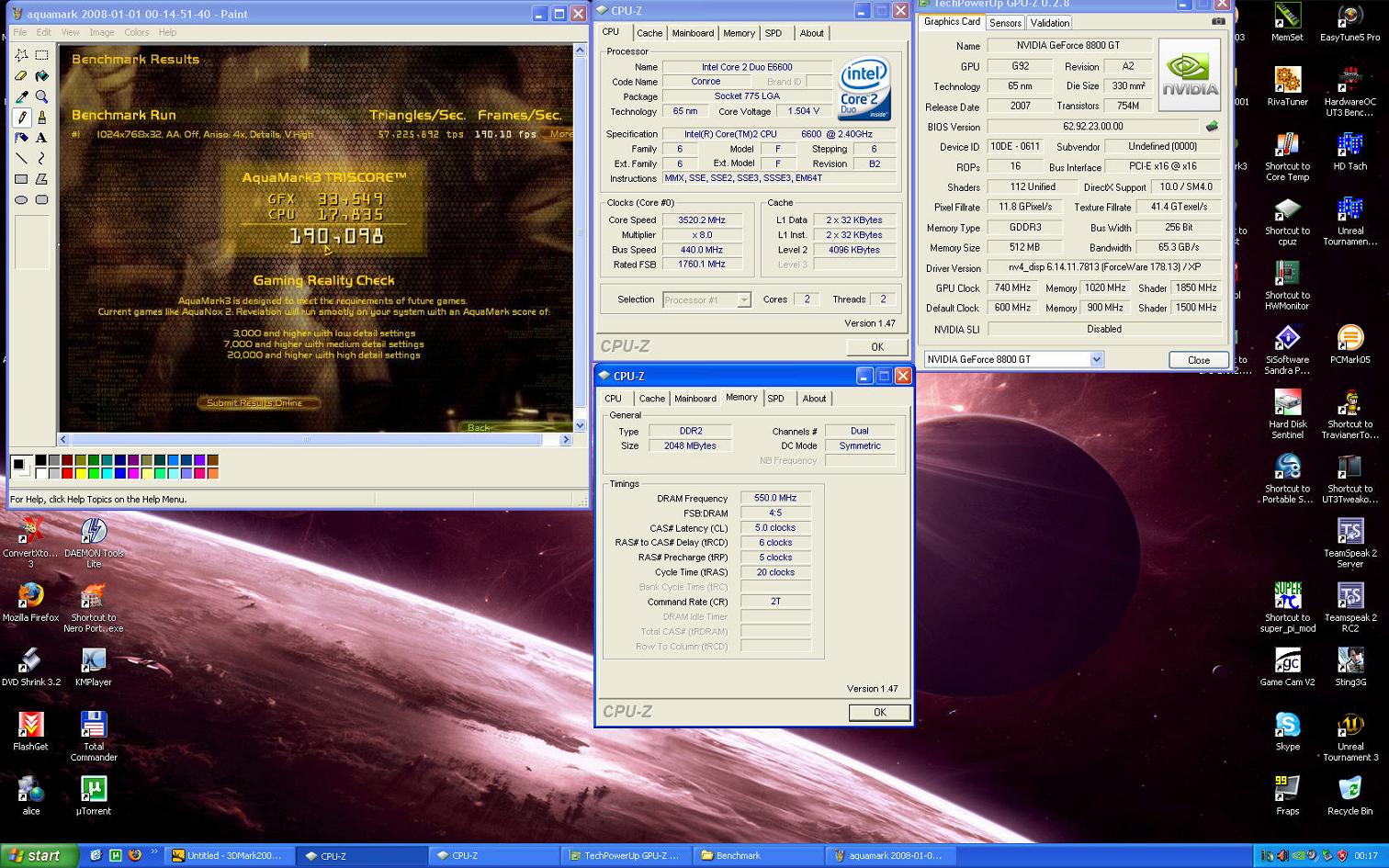
Task: Select the Polygon tool in Paint
Action: [x=41, y=179]
